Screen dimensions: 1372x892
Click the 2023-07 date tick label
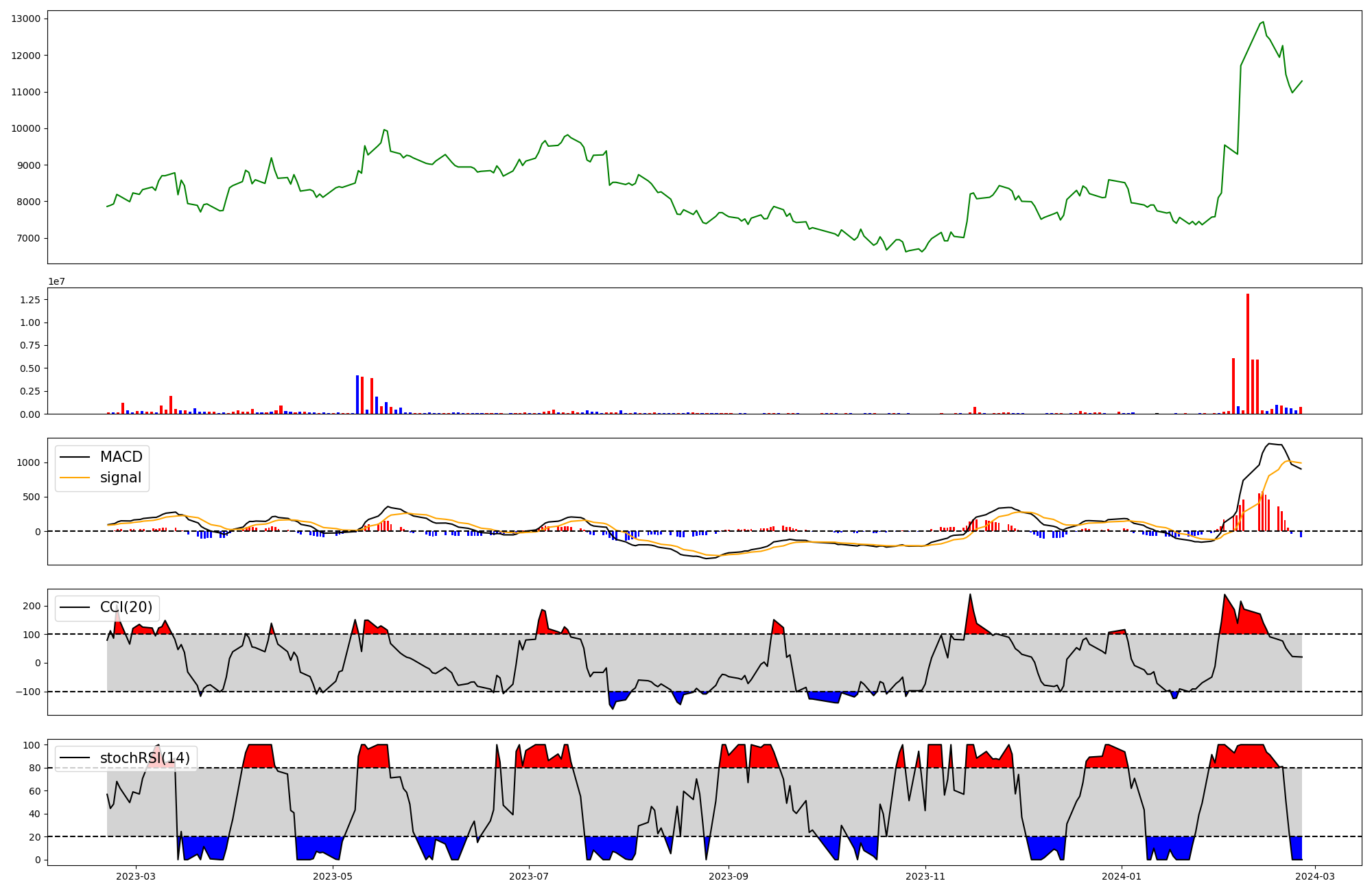pos(529,876)
